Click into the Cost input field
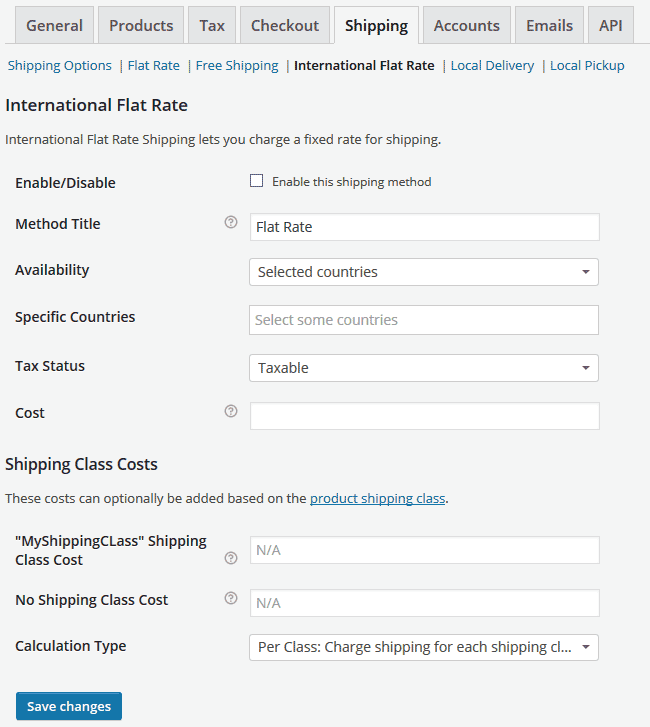 (x=425, y=416)
